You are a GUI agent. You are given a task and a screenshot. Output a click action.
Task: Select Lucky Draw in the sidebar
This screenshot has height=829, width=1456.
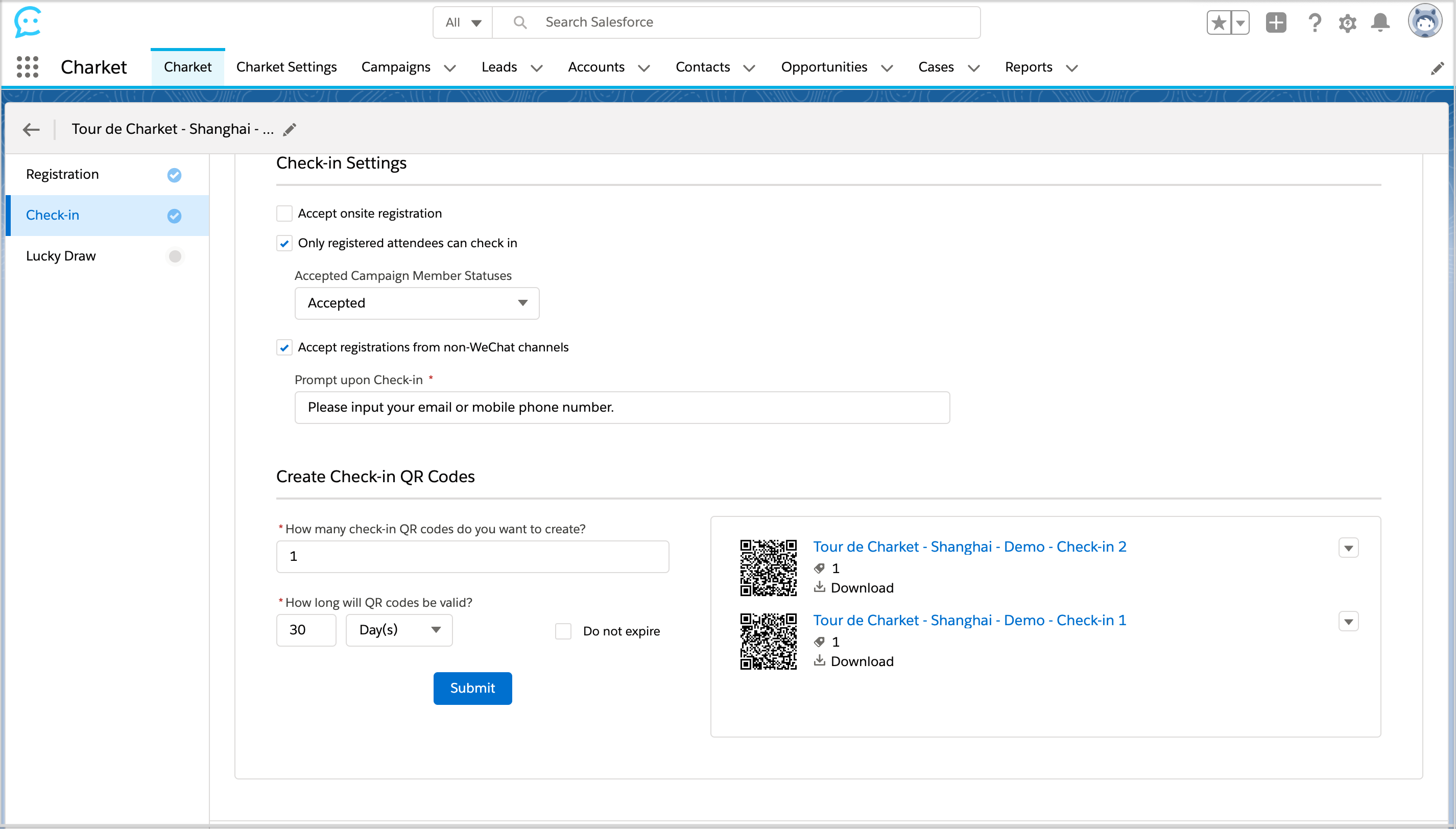coord(61,256)
